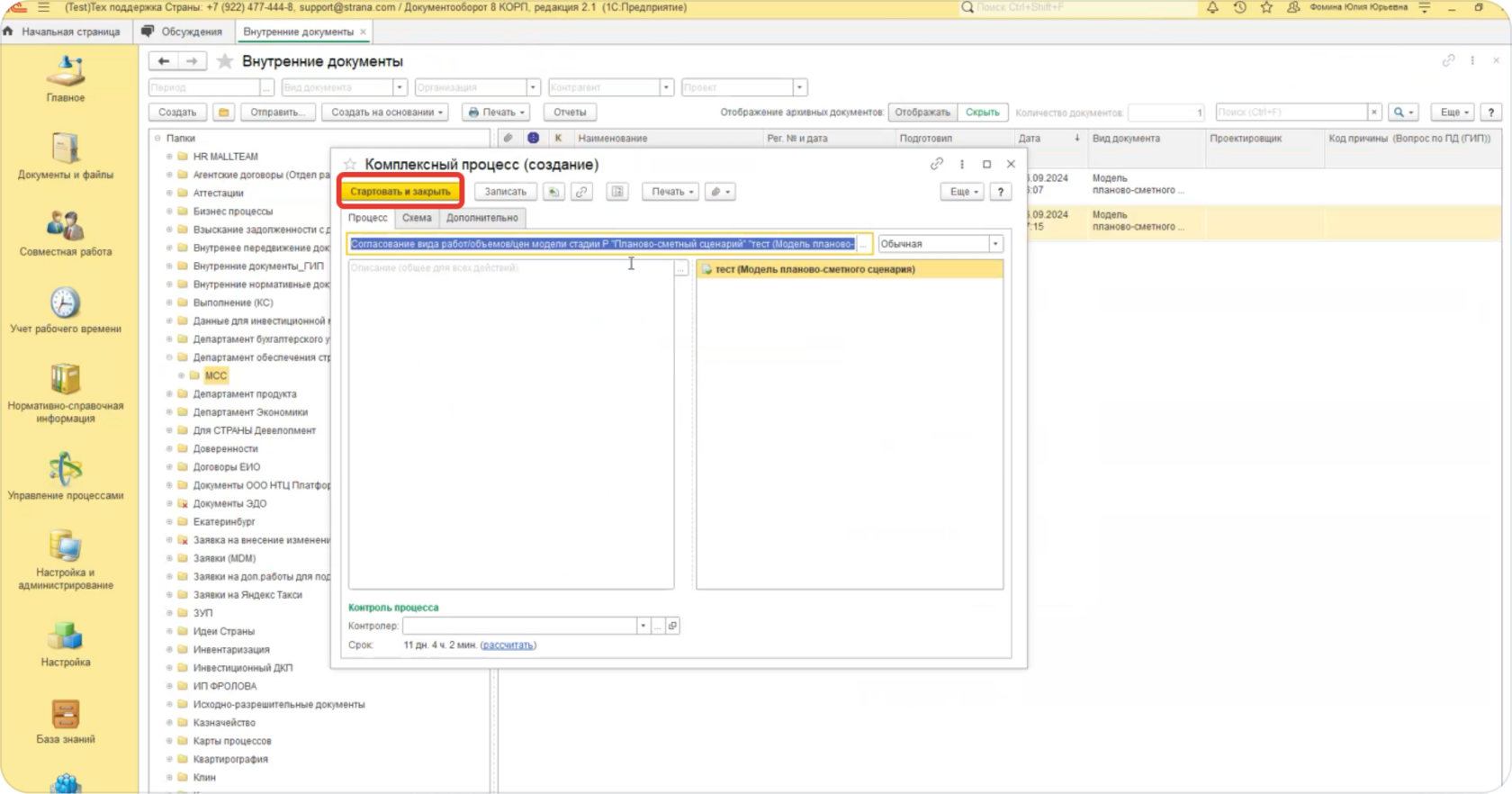Screen dimensions: 1512x794
Task: Open the Главное section in the sidebar
Action: pos(66,79)
